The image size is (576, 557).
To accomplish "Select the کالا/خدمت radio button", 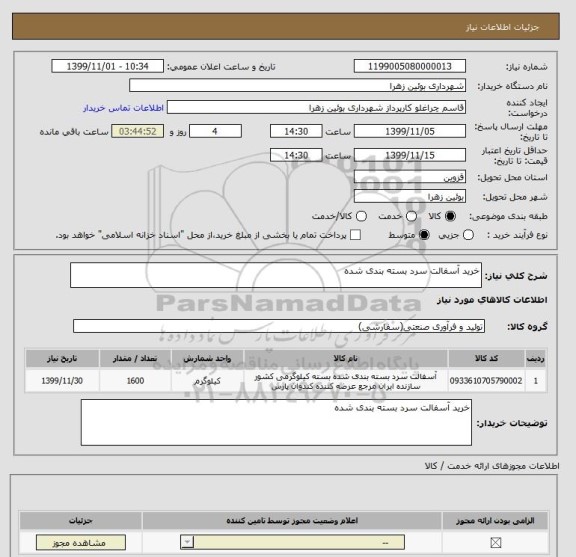I will point(361,216).
